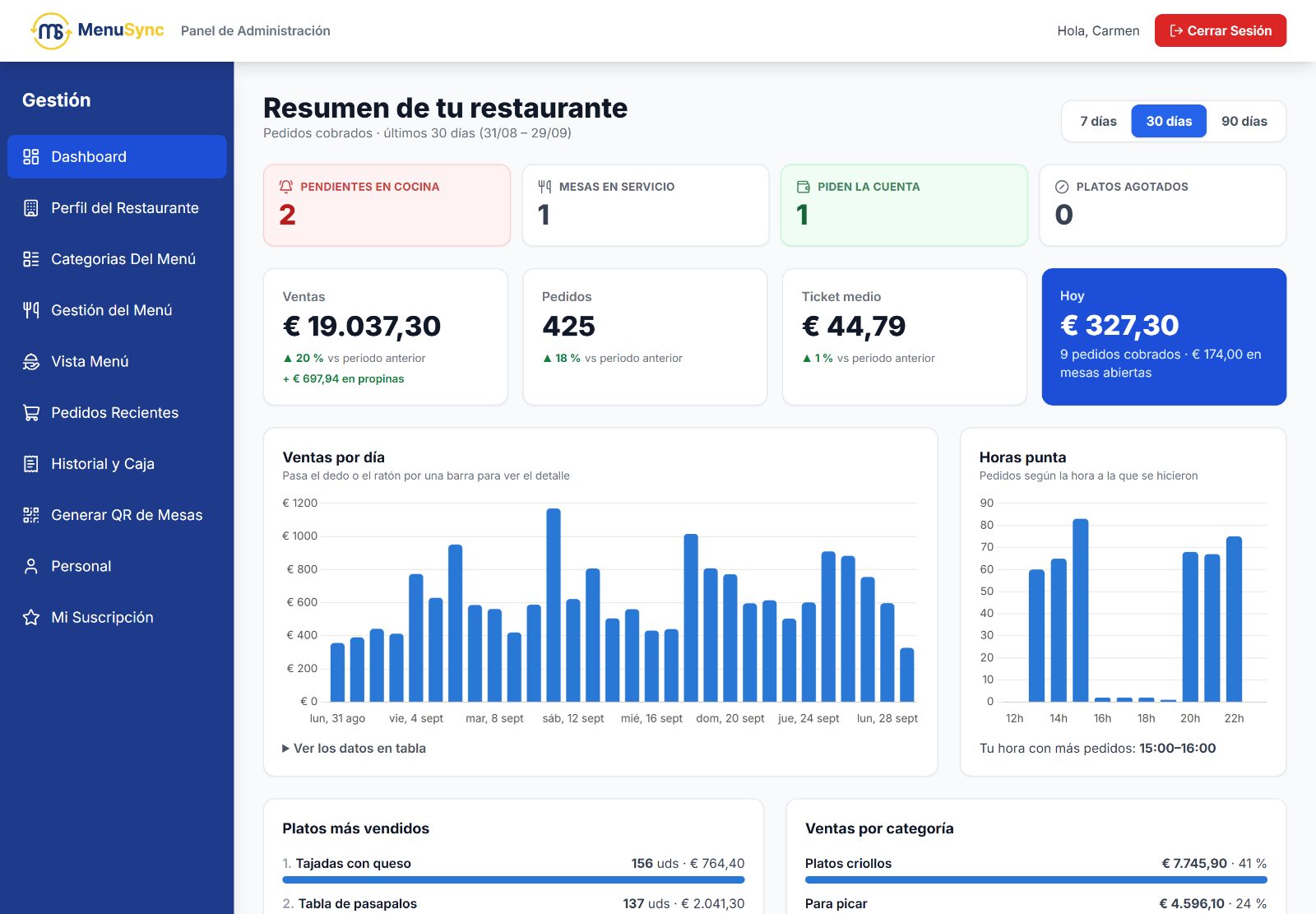The width and height of the screenshot is (1316, 914).
Task: Click the Categorias Del Menú list icon
Action: point(31,259)
